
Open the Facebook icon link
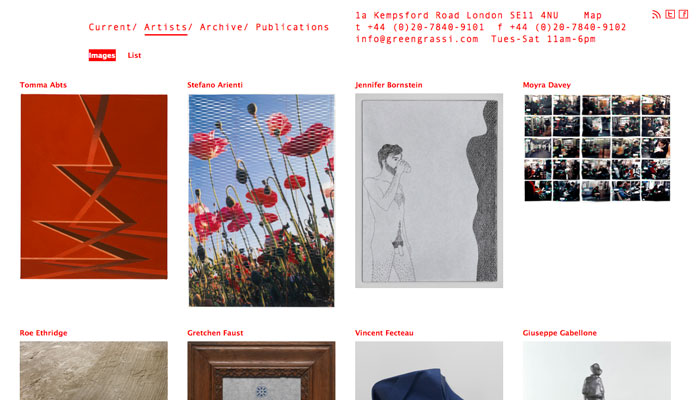(x=683, y=14)
